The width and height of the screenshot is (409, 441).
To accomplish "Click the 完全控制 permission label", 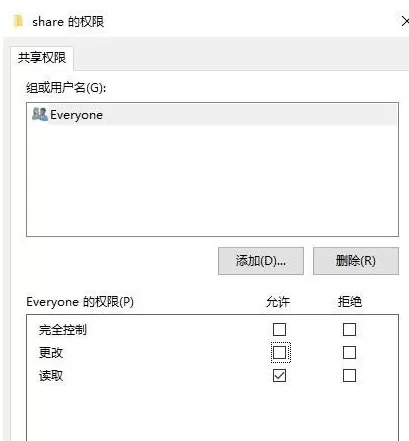I will 63,330.
